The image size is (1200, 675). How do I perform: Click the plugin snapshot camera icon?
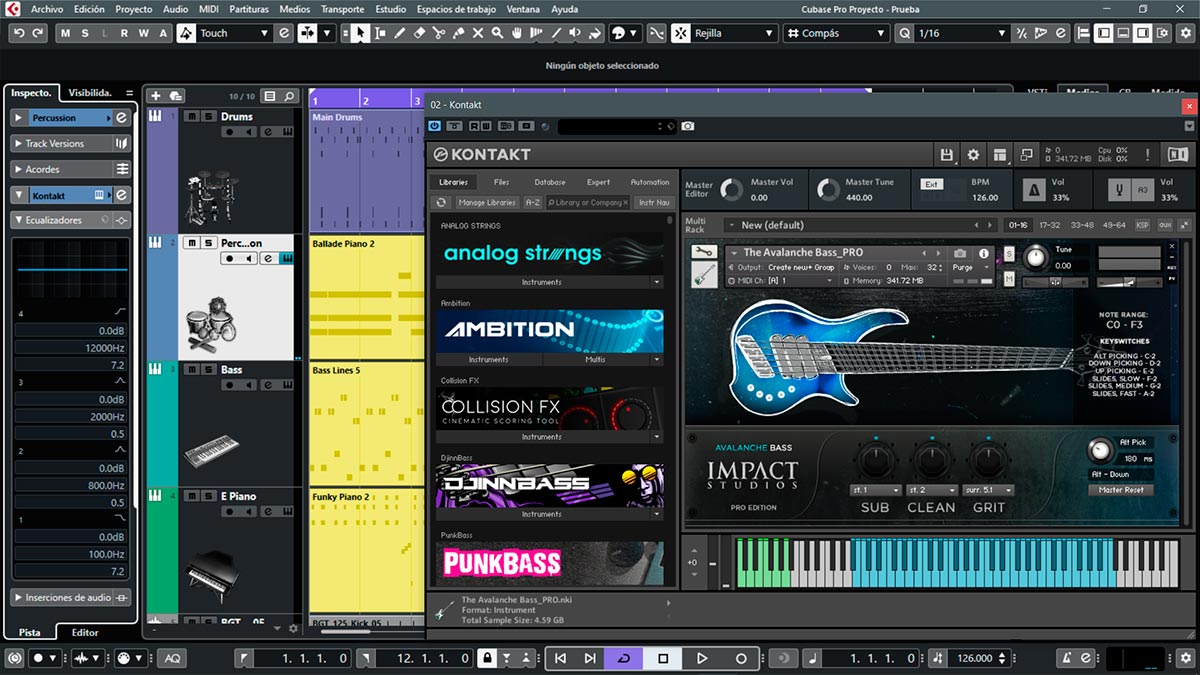click(688, 126)
